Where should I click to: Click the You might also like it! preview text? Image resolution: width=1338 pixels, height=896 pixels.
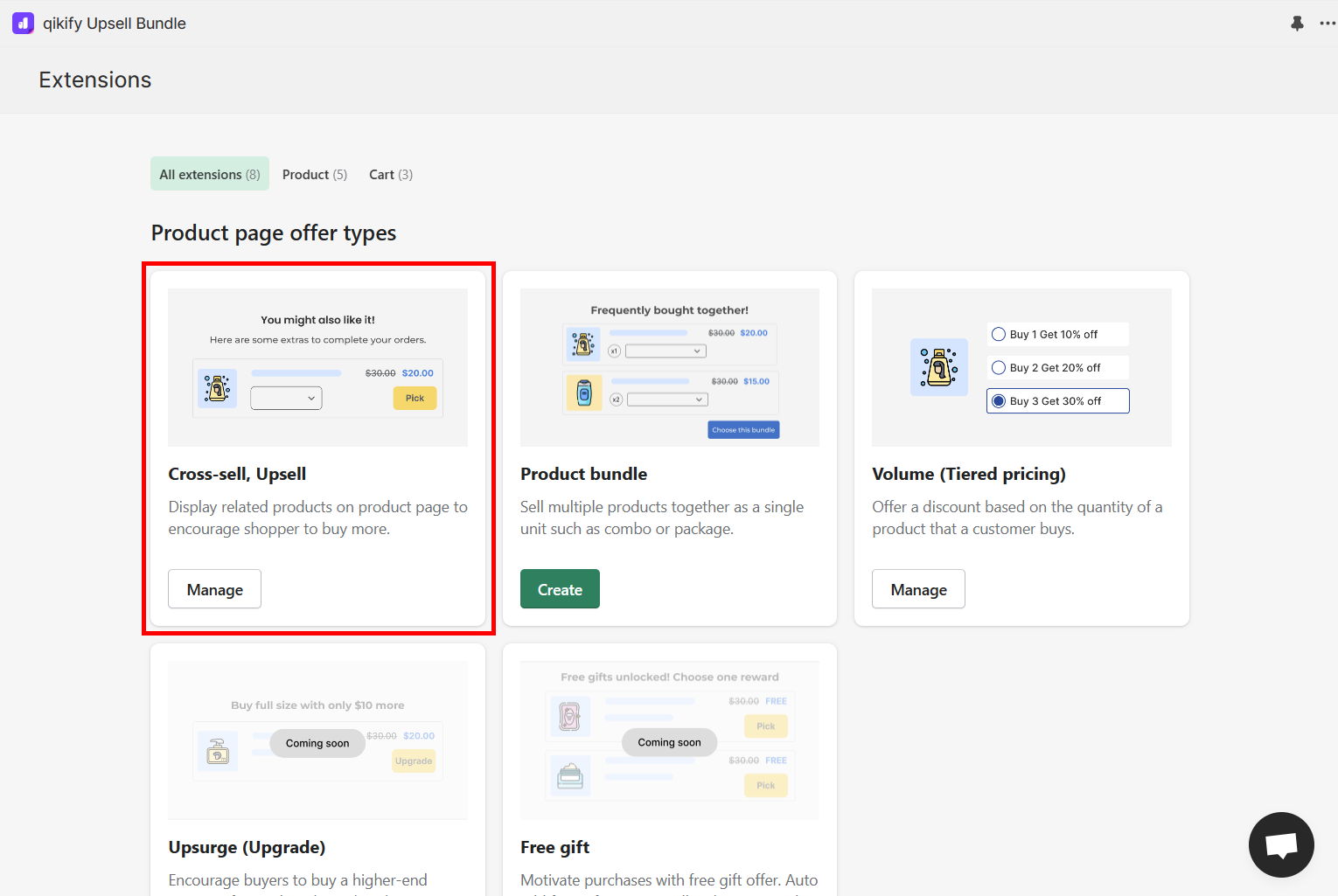click(x=317, y=320)
